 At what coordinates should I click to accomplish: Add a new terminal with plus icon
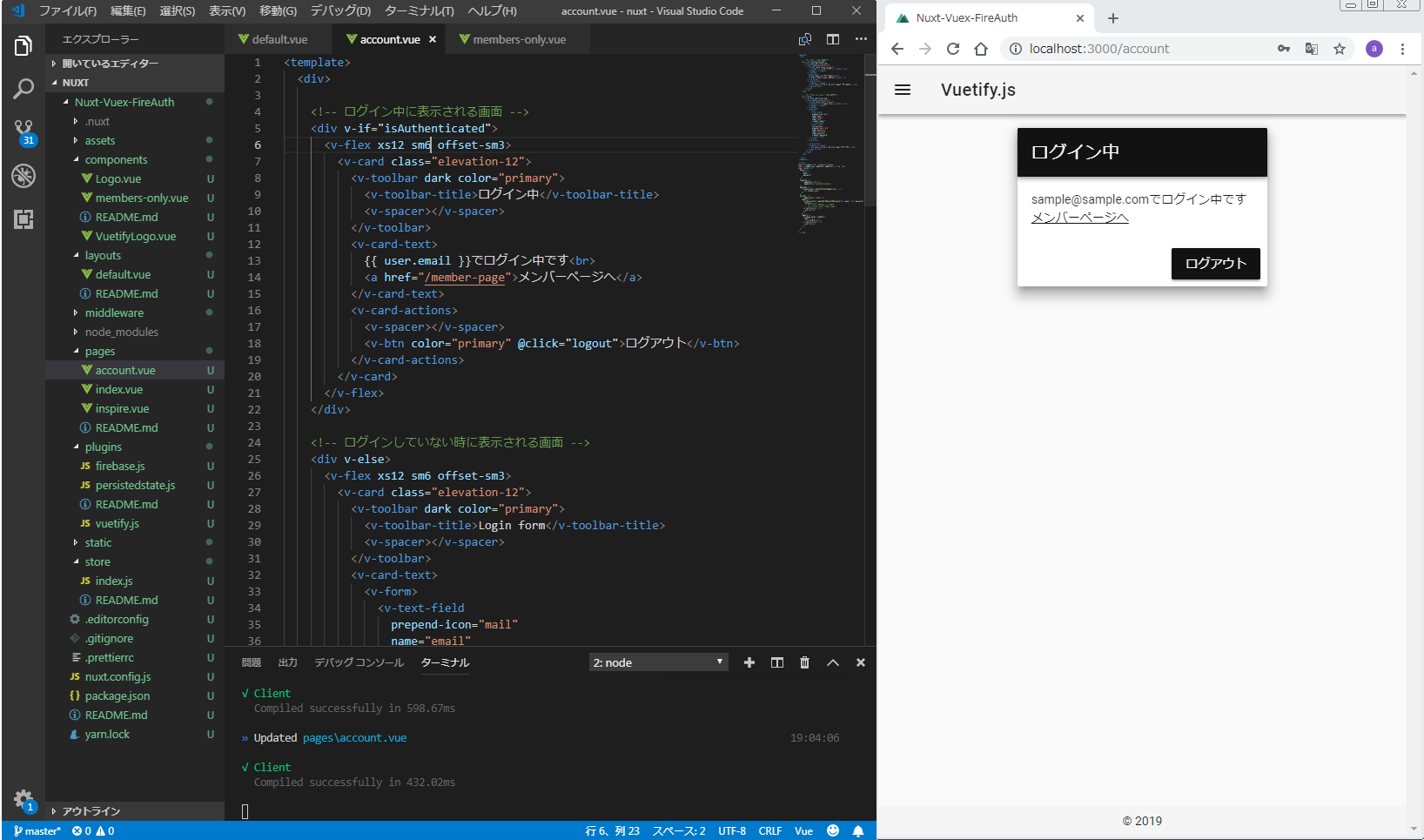(749, 662)
